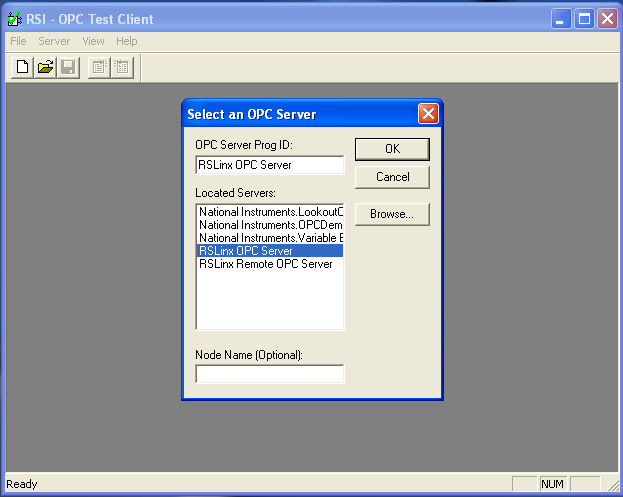This screenshot has height=497, width=623.
Task: Minimize the RSI OPC Test Client window
Action: pos(561,19)
